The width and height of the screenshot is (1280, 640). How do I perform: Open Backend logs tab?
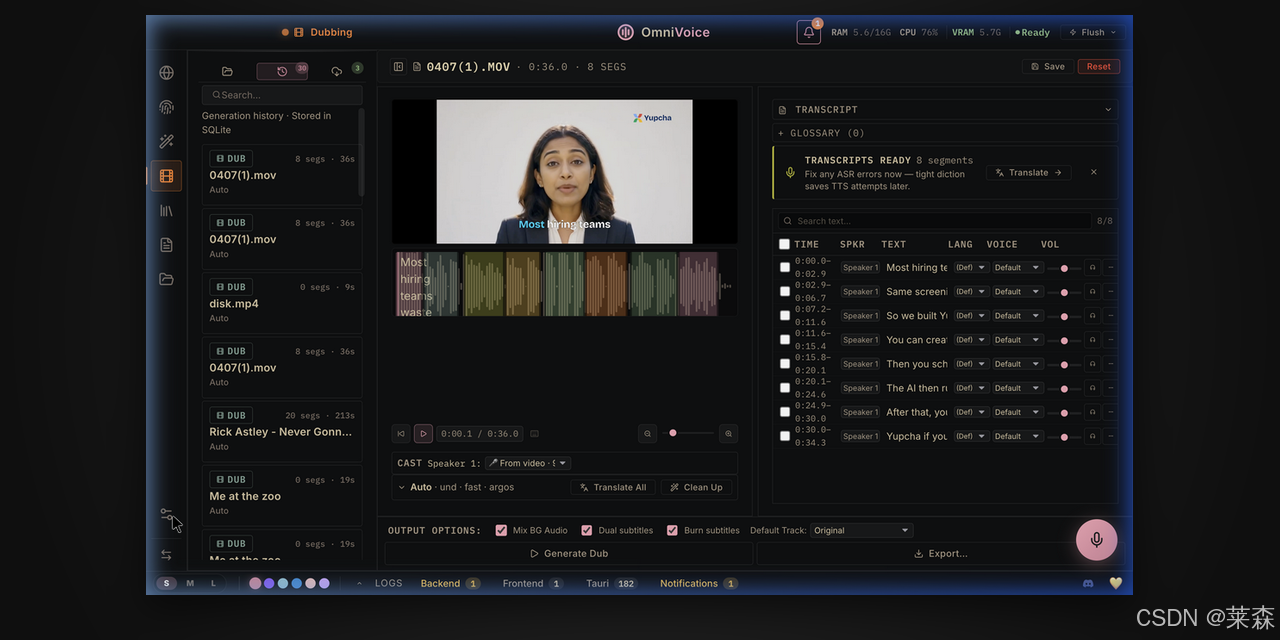coord(450,583)
